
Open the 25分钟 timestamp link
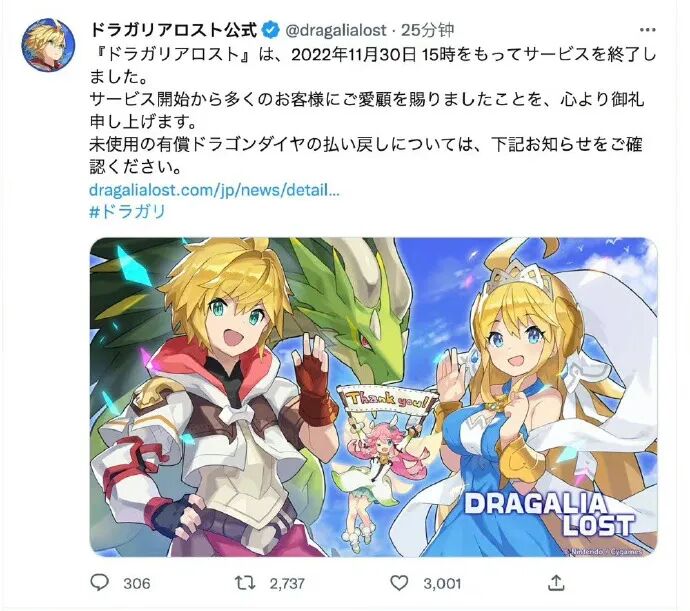point(427,30)
